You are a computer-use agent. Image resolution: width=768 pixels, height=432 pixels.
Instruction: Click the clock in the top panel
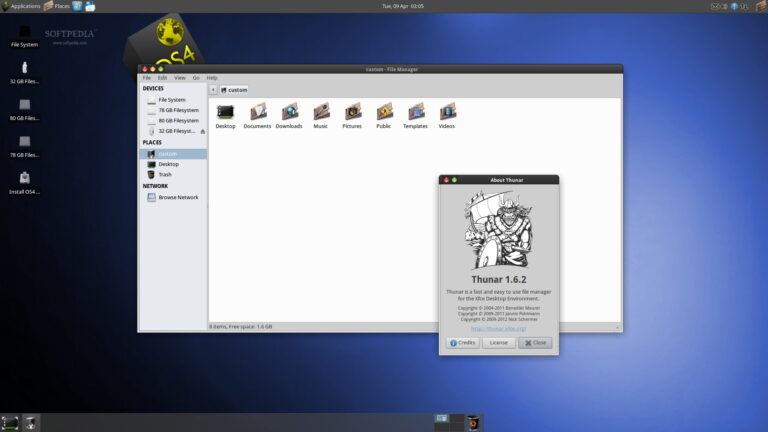[403, 6]
